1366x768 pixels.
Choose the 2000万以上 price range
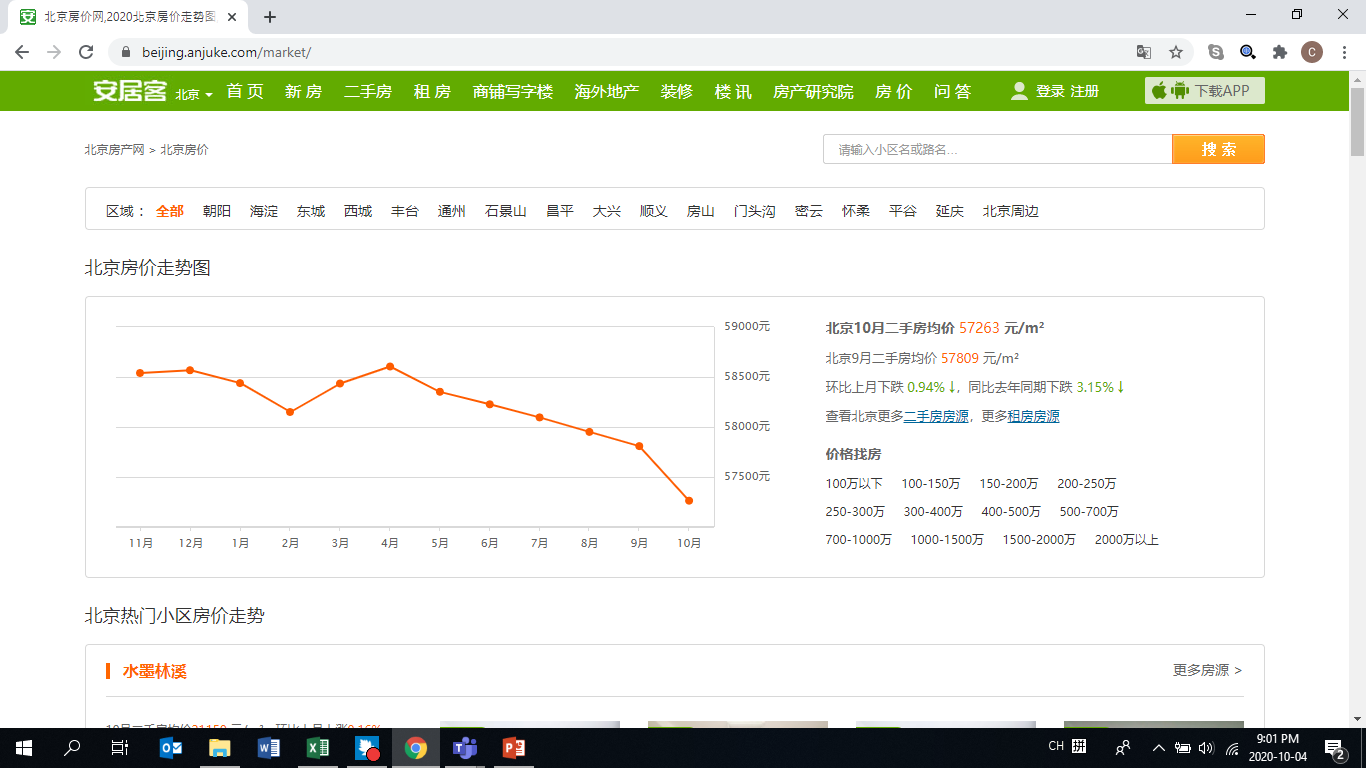(1127, 539)
